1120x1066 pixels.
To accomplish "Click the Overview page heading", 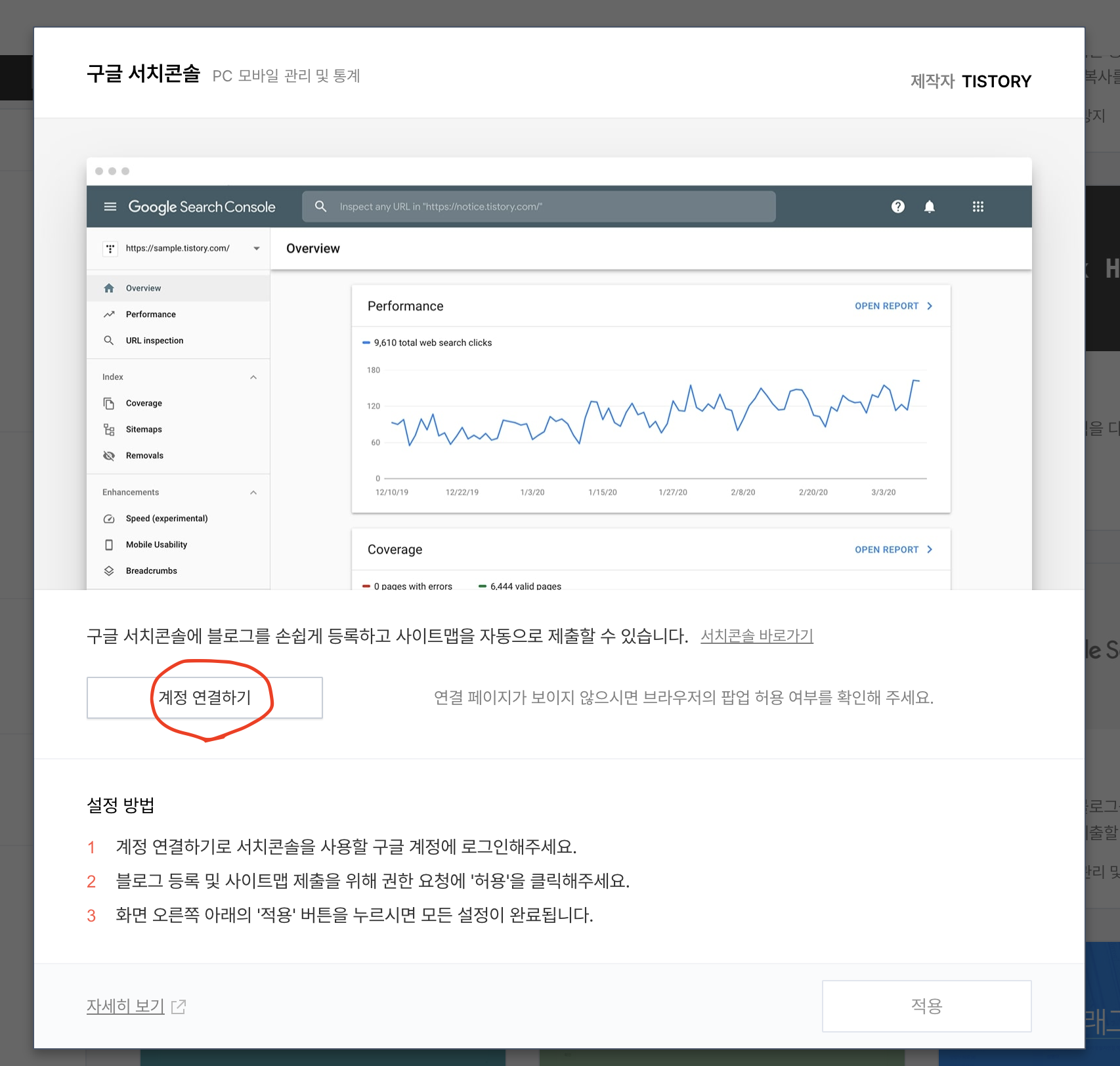I will [x=313, y=249].
